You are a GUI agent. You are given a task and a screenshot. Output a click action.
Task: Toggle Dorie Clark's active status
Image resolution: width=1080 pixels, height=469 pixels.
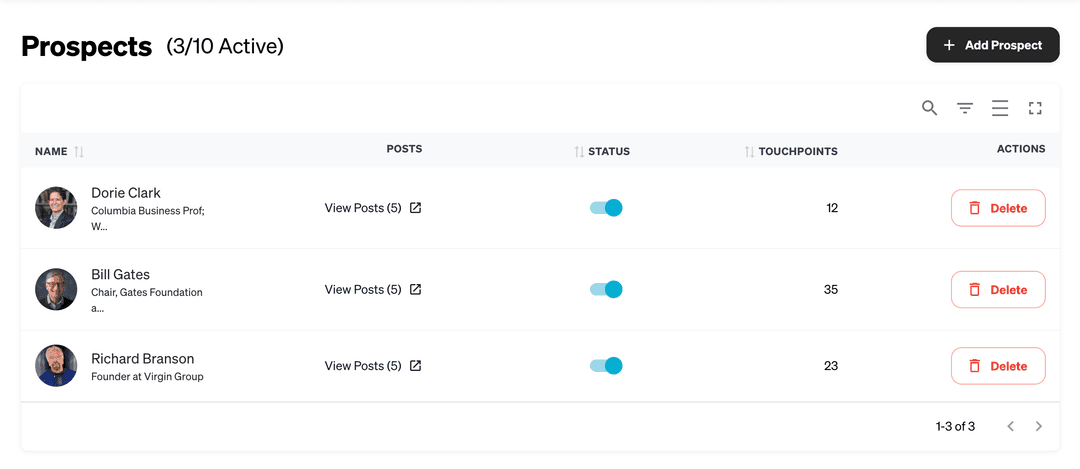(x=606, y=208)
